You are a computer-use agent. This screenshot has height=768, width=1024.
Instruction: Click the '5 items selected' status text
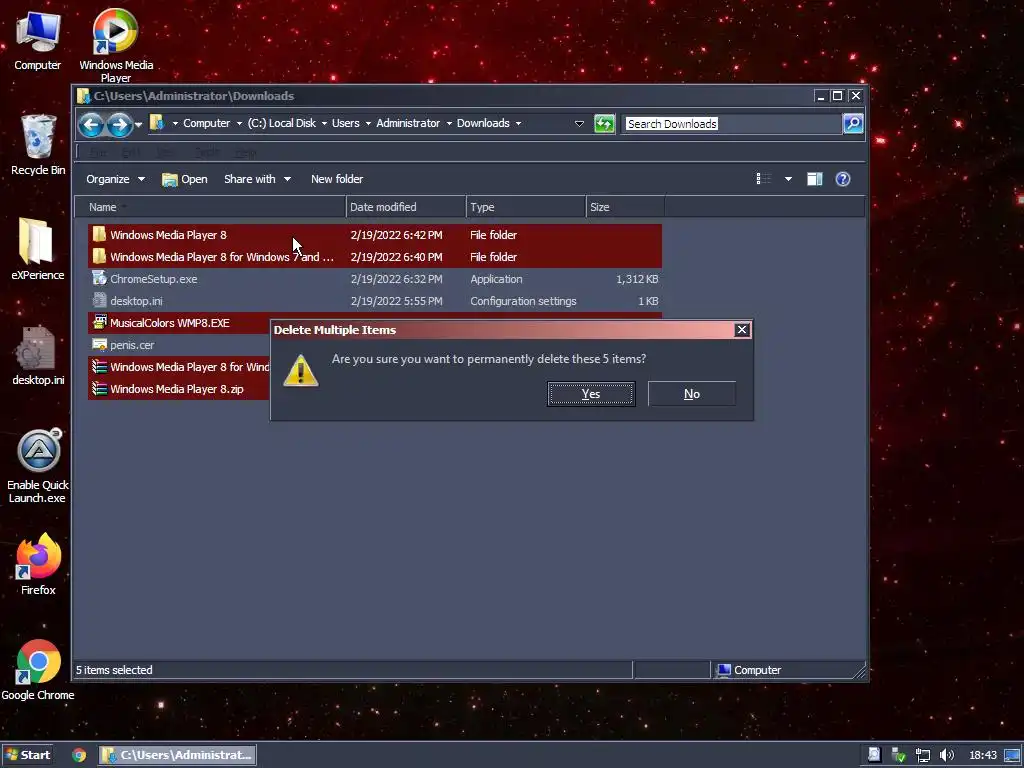pyautogui.click(x=114, y=670)
